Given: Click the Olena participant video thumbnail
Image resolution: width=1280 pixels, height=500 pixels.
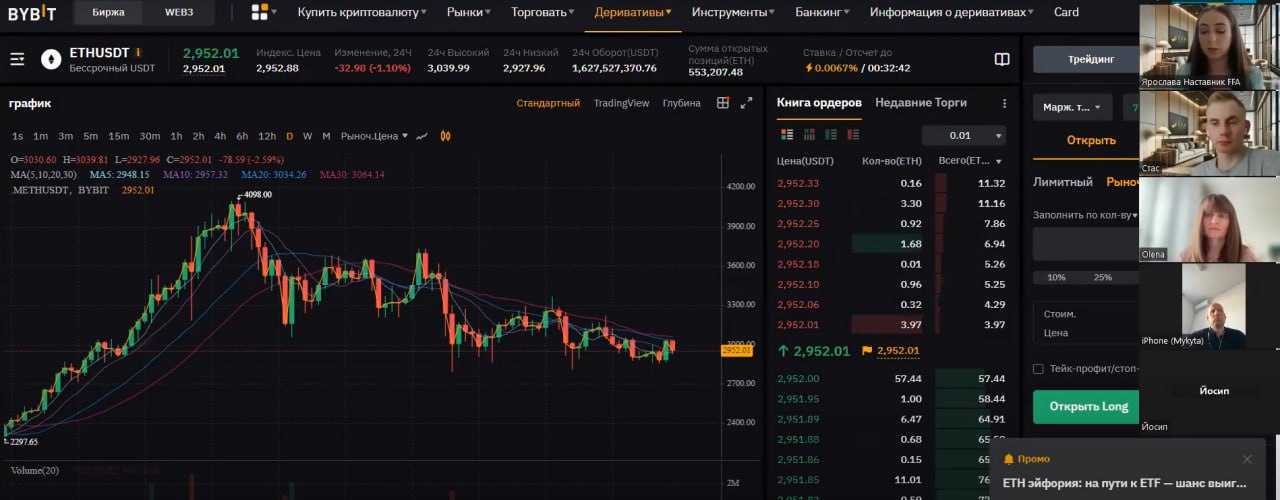Looking at the screenshot, I should 1209,220.
